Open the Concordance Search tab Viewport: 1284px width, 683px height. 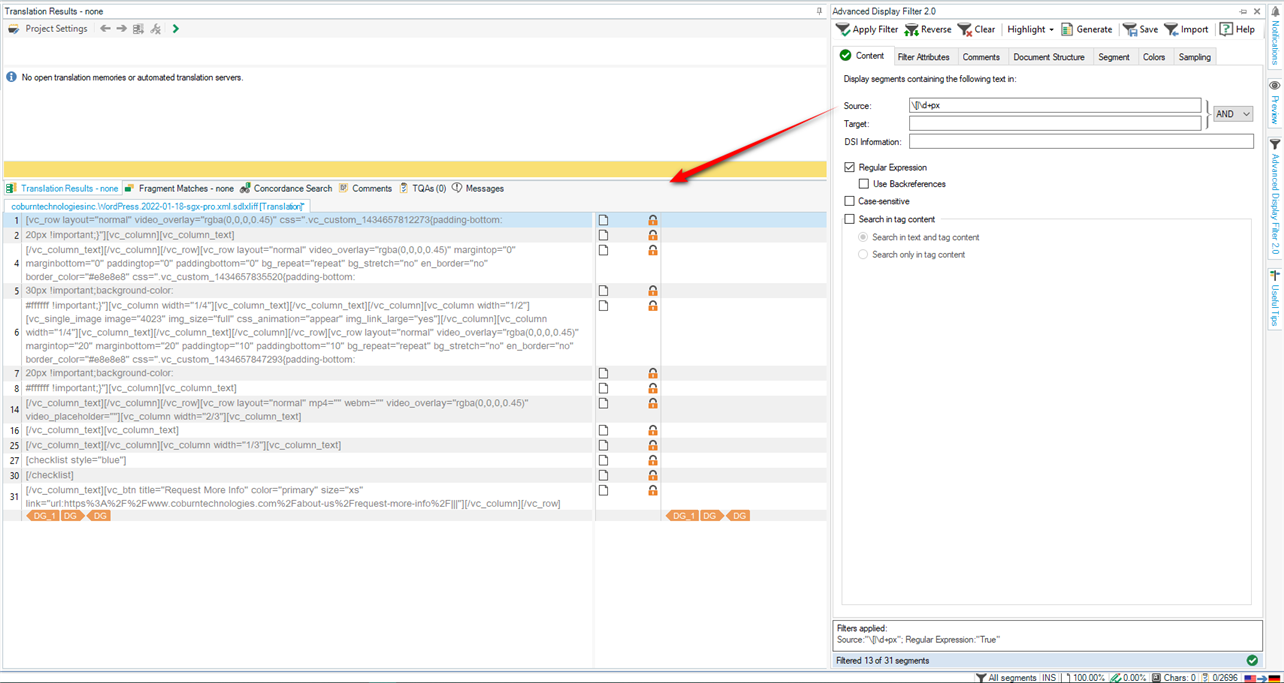(286, 188)
